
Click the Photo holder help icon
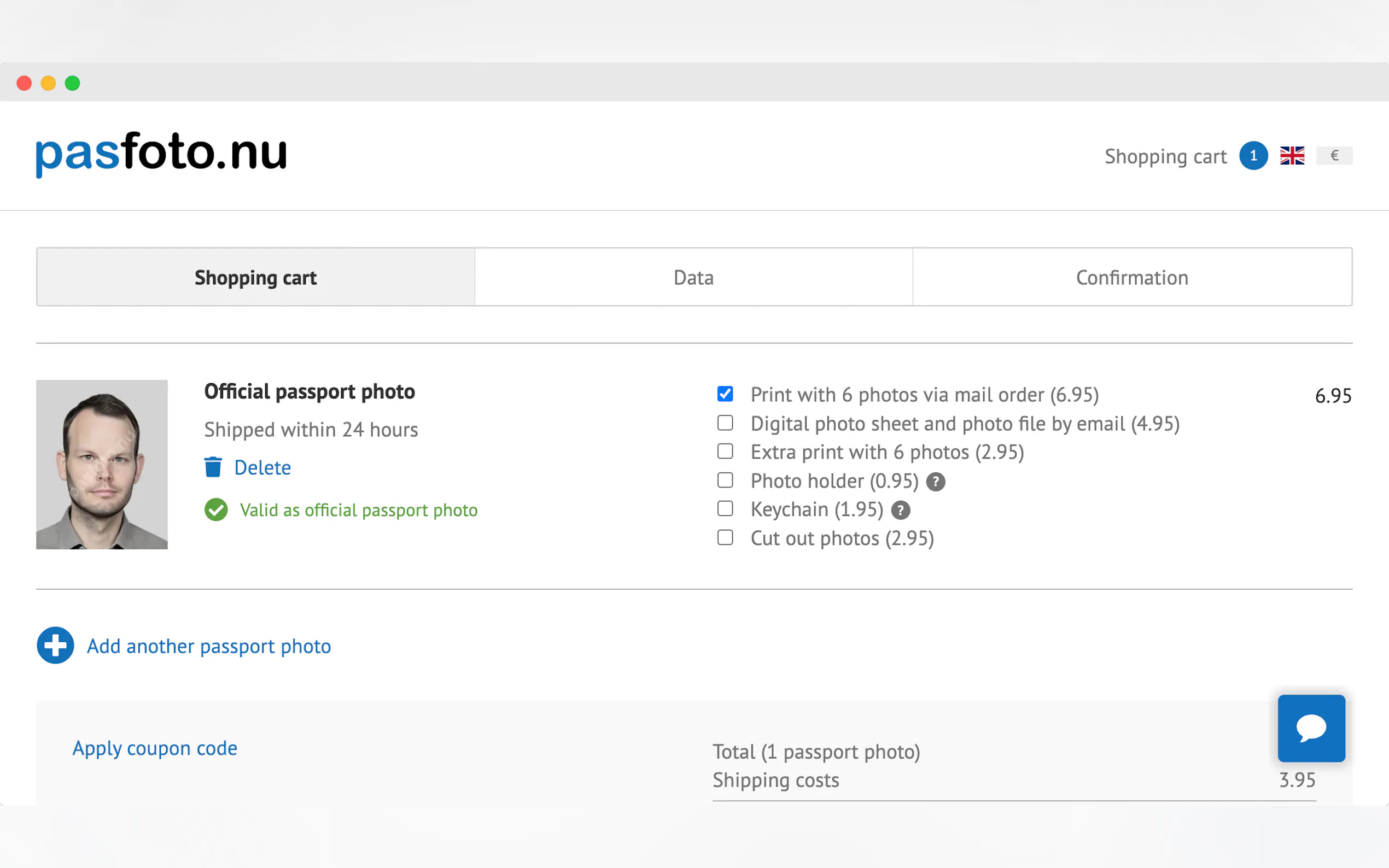[x=935, y=482]
